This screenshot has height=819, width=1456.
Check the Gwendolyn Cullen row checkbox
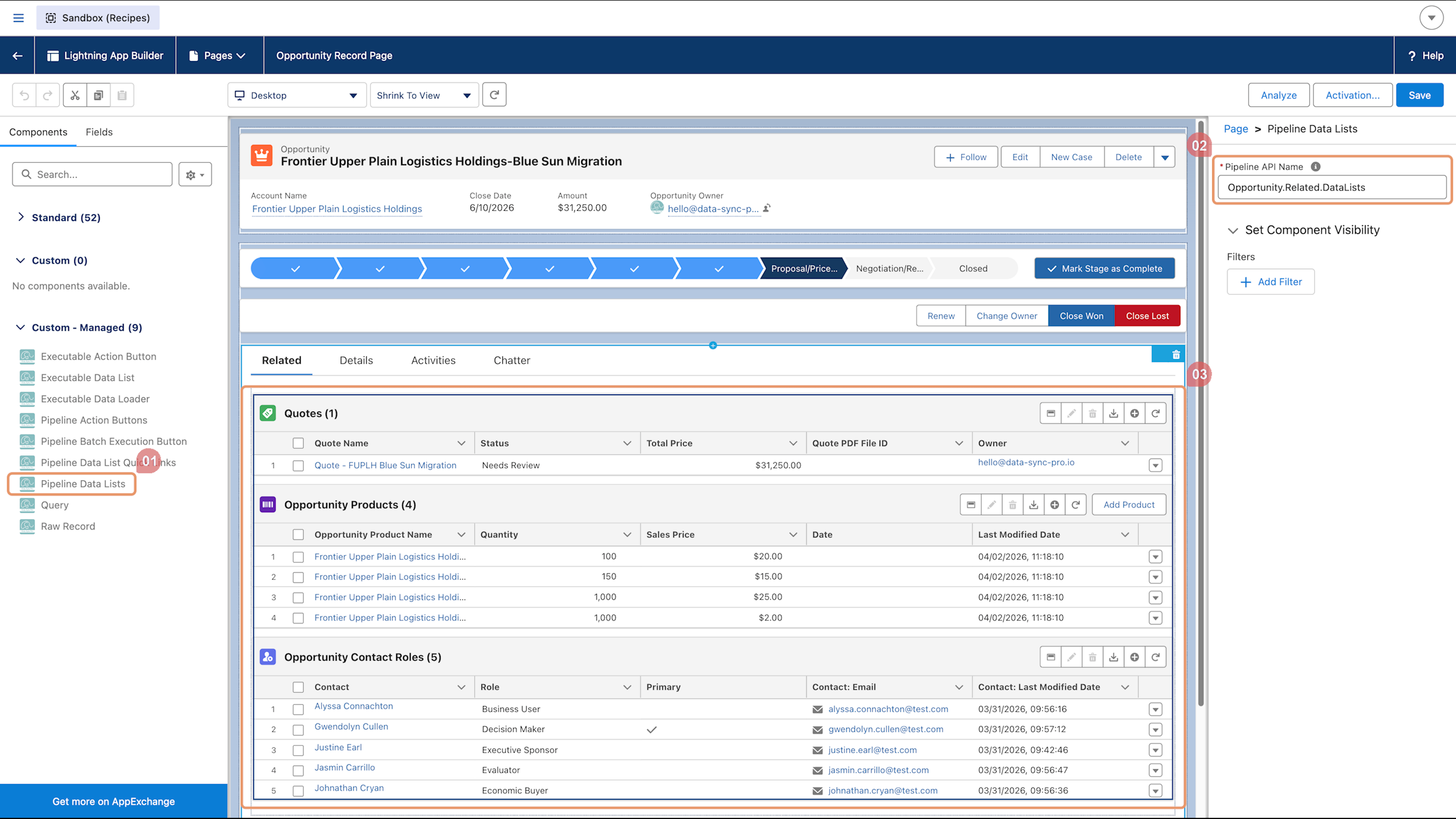point(298,730)
